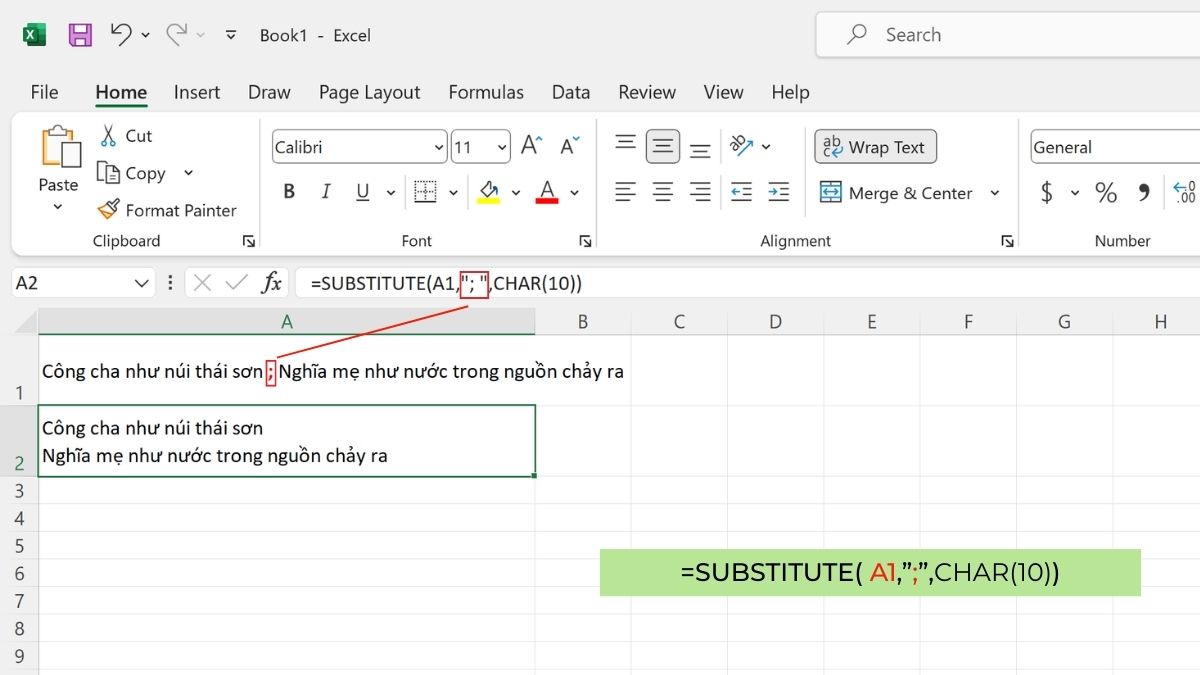Switch to the Draw tab
The width and height of the screenshot is (1200, 675).
(x=269, y=92)
